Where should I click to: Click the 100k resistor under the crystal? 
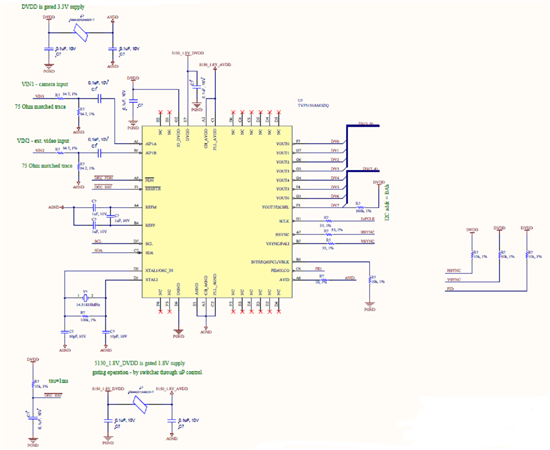coord(85,316)
